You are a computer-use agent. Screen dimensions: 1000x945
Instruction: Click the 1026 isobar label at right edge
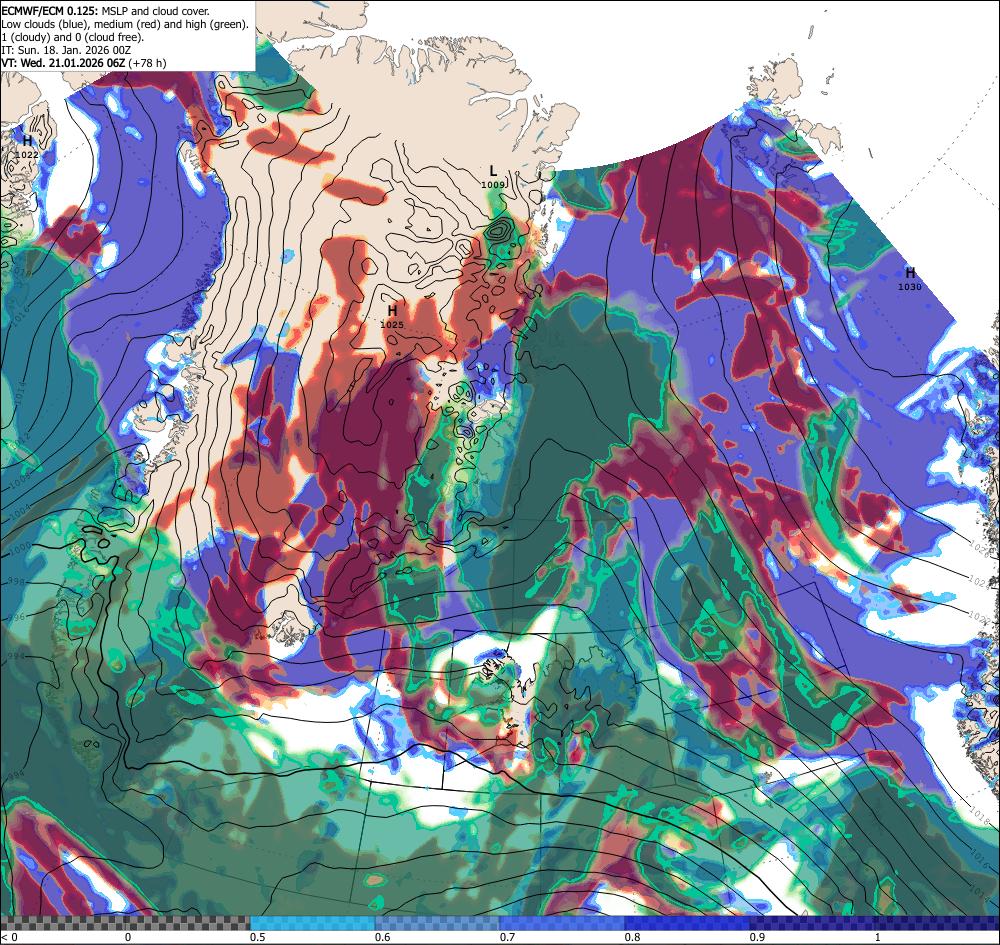(978, 548)
